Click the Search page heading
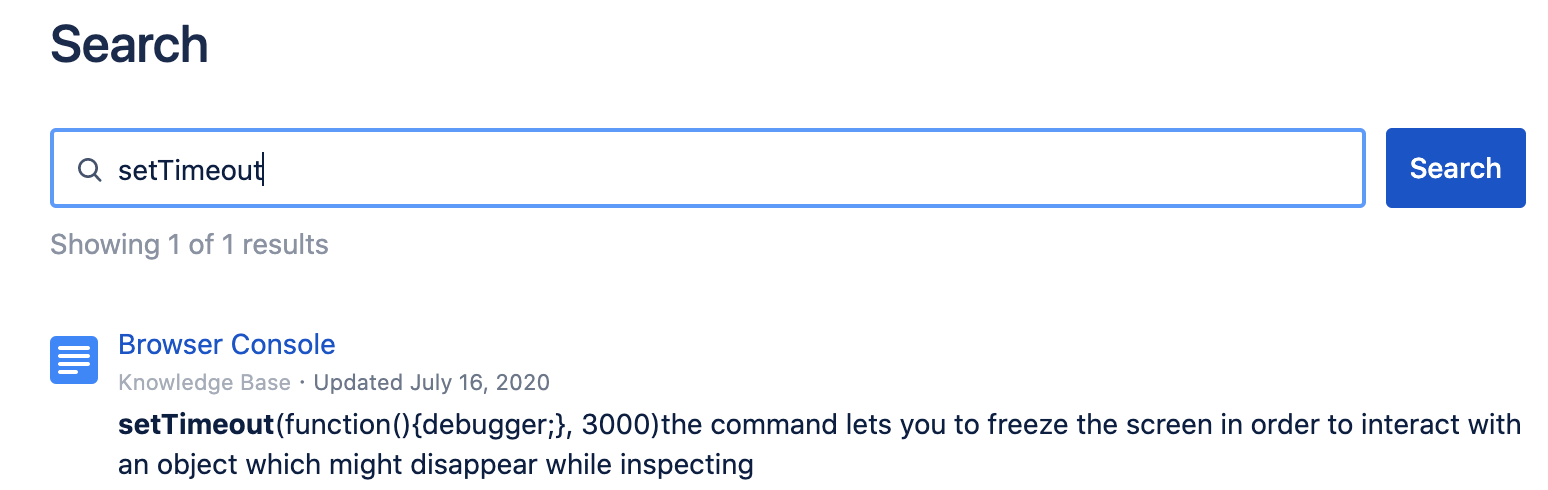The width and height of the screenshot is (1548, 490). [x=129, y=45]
